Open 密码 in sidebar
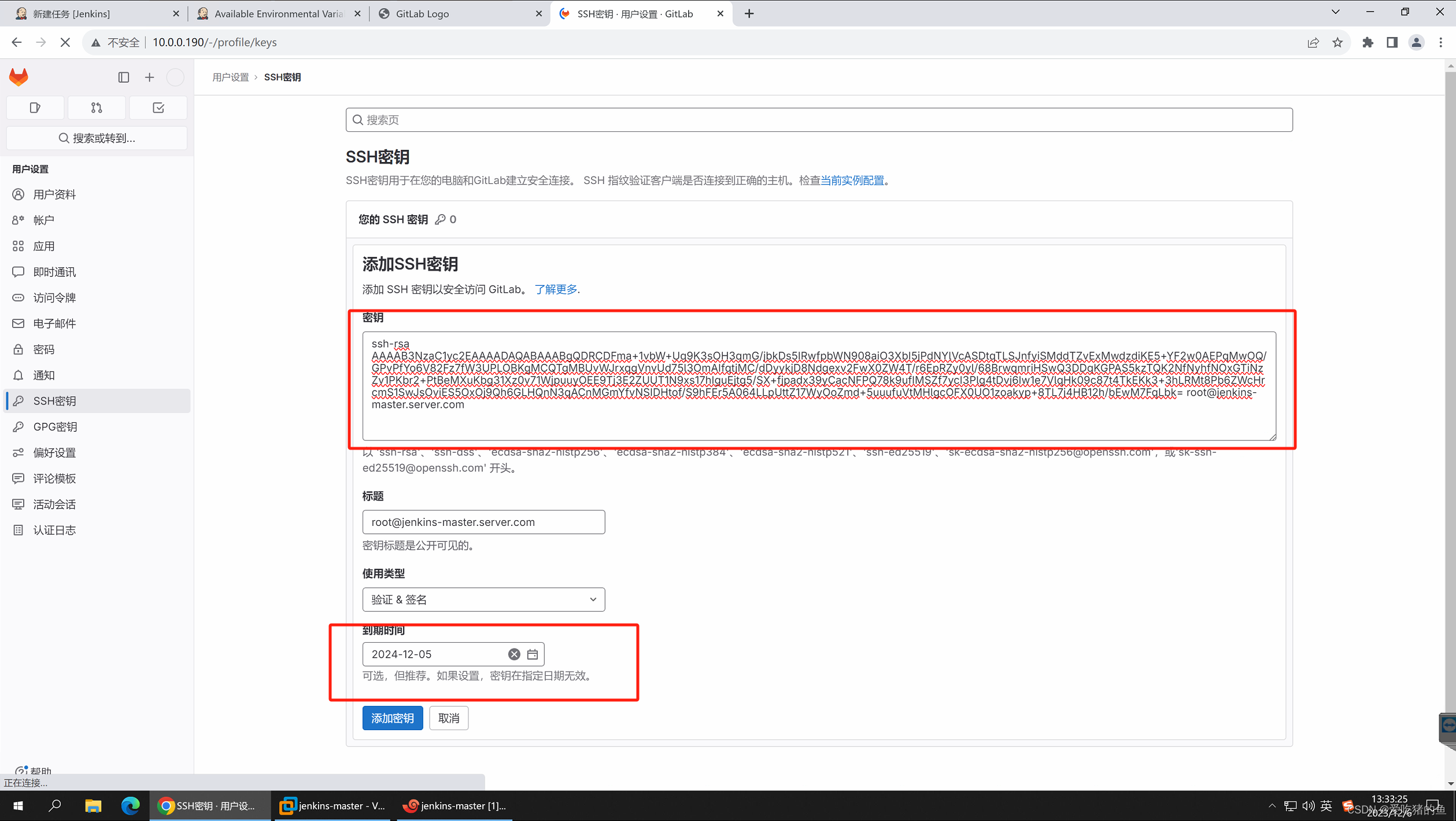 98,349
